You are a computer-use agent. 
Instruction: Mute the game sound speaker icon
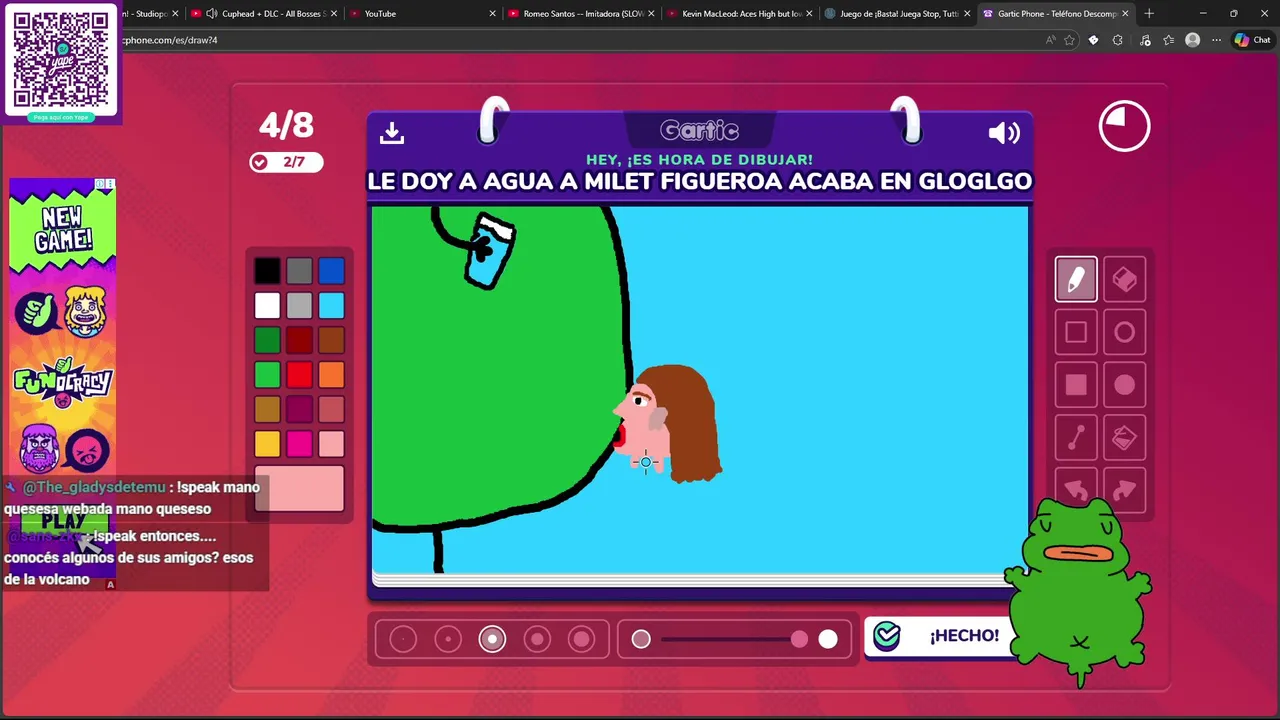point(1004,133)
